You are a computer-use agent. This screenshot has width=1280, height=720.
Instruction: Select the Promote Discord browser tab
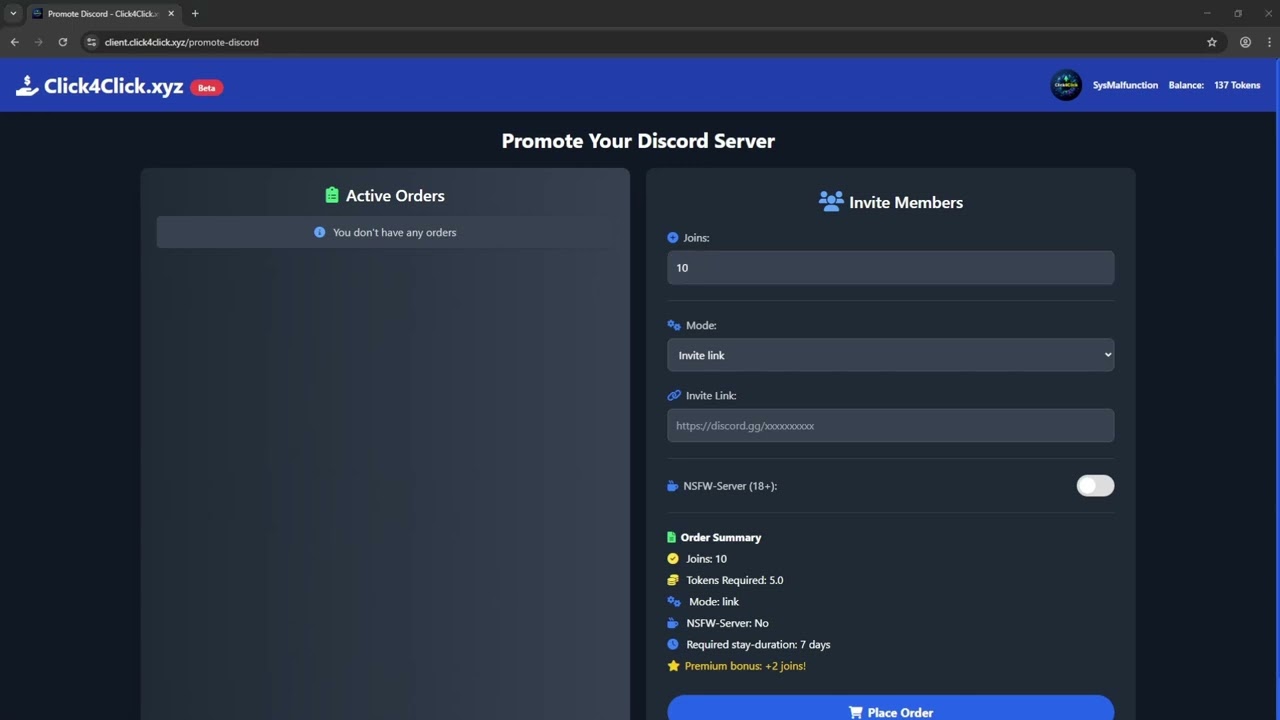103,14
